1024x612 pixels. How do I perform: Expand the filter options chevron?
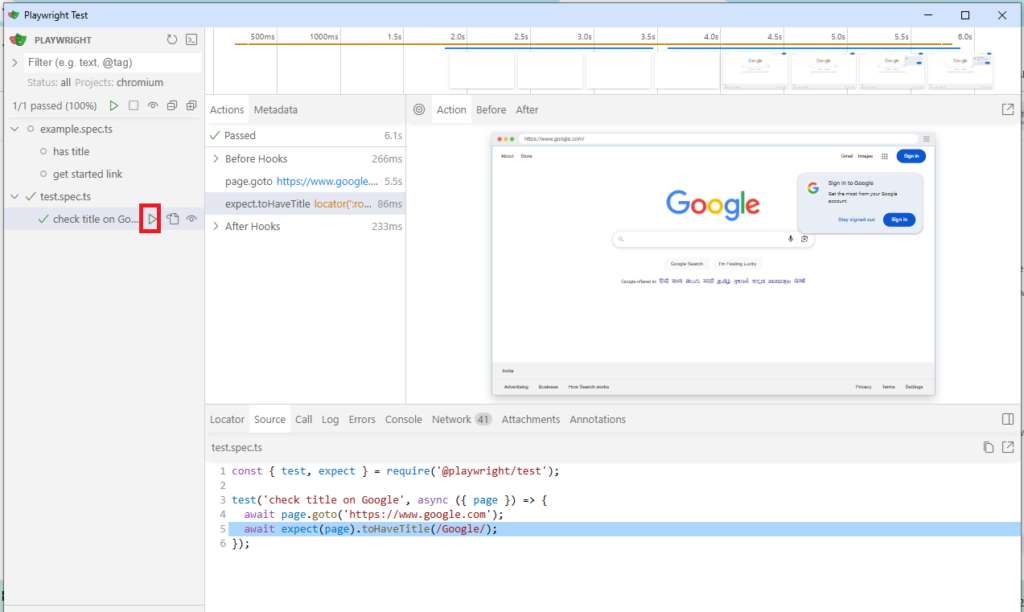pos(14,63)
